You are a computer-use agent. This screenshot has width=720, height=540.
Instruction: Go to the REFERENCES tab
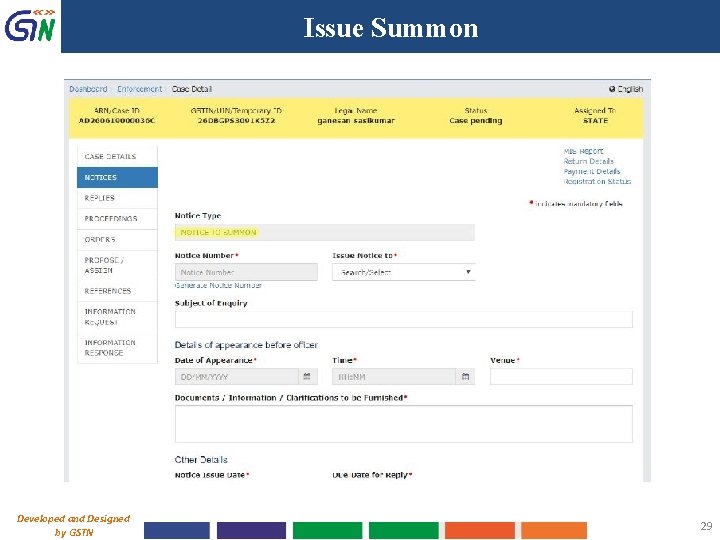pos(117,291)
